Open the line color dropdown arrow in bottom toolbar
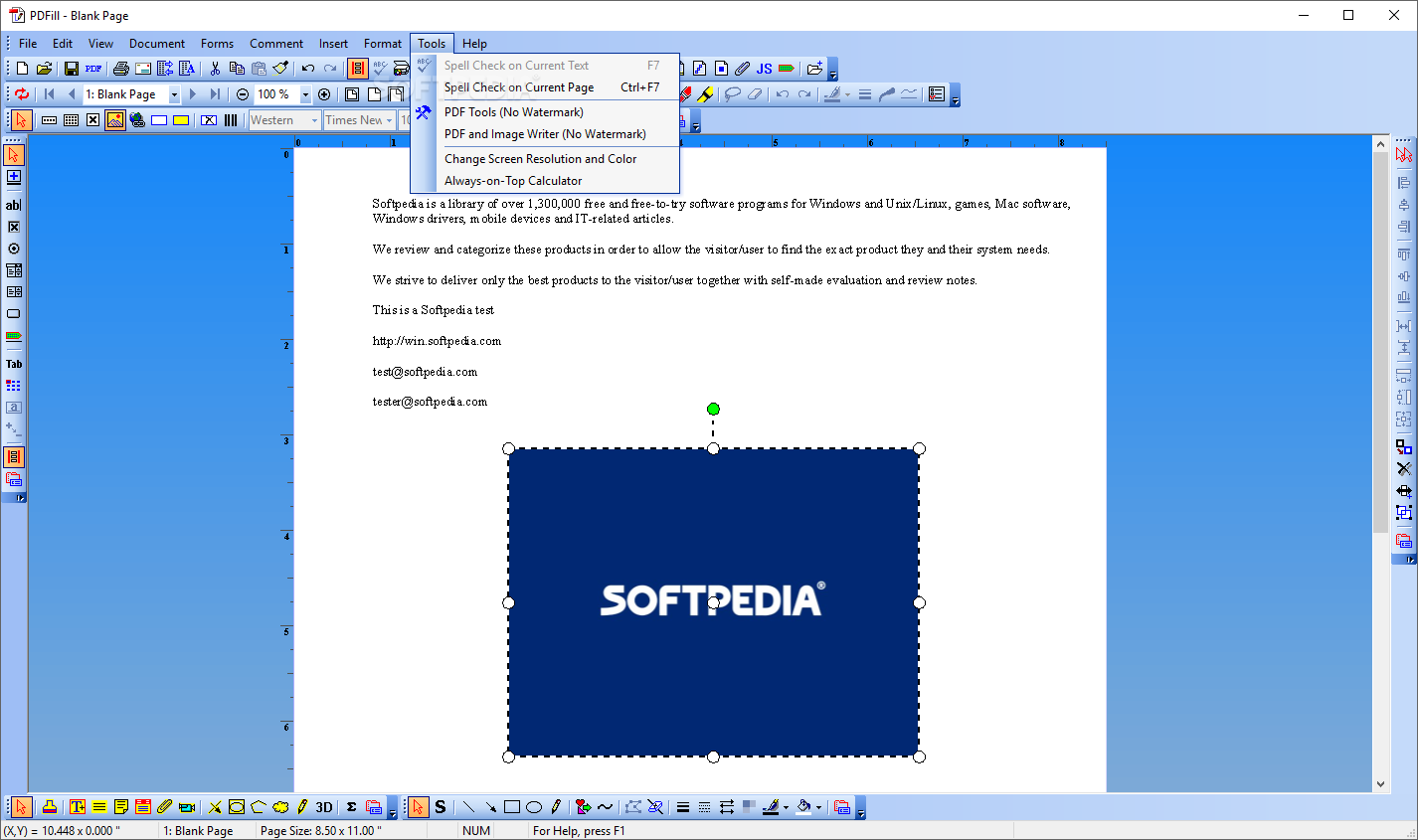Image resolution: width=1418 pixels, height=840 pixels. [786, 807]
